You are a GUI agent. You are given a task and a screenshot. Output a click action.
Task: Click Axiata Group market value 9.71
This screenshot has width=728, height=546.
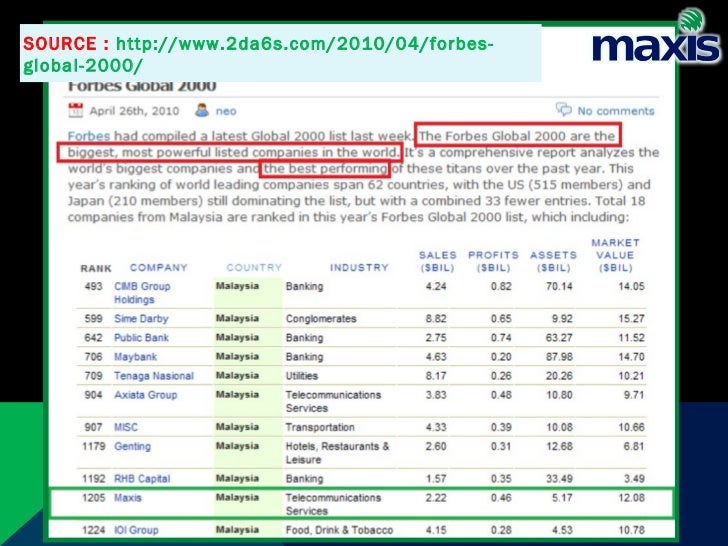click(634, 395)
